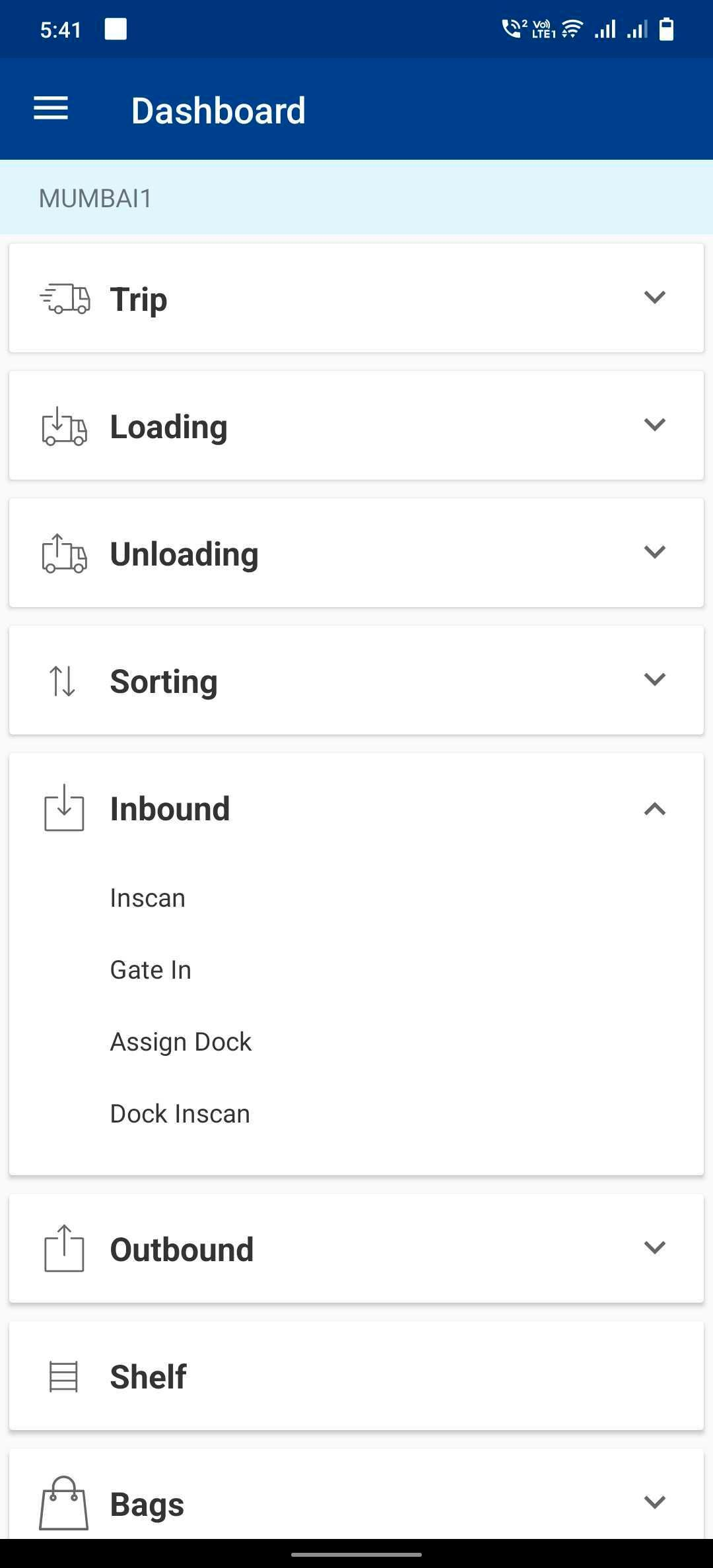Choose Dock Inscan under Inbound

[180, 1114]
